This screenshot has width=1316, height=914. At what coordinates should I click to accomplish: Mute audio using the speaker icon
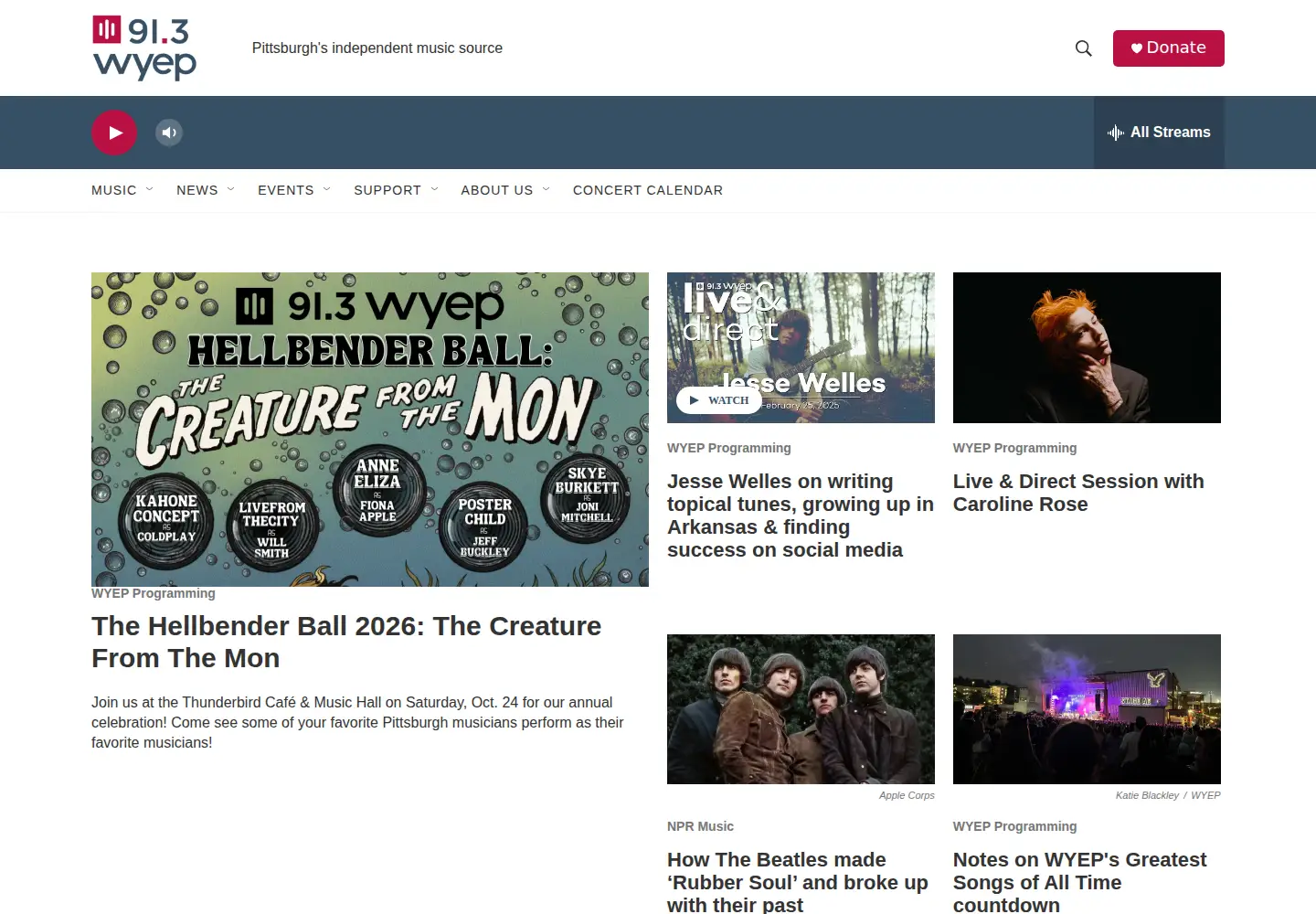point(169,133)
